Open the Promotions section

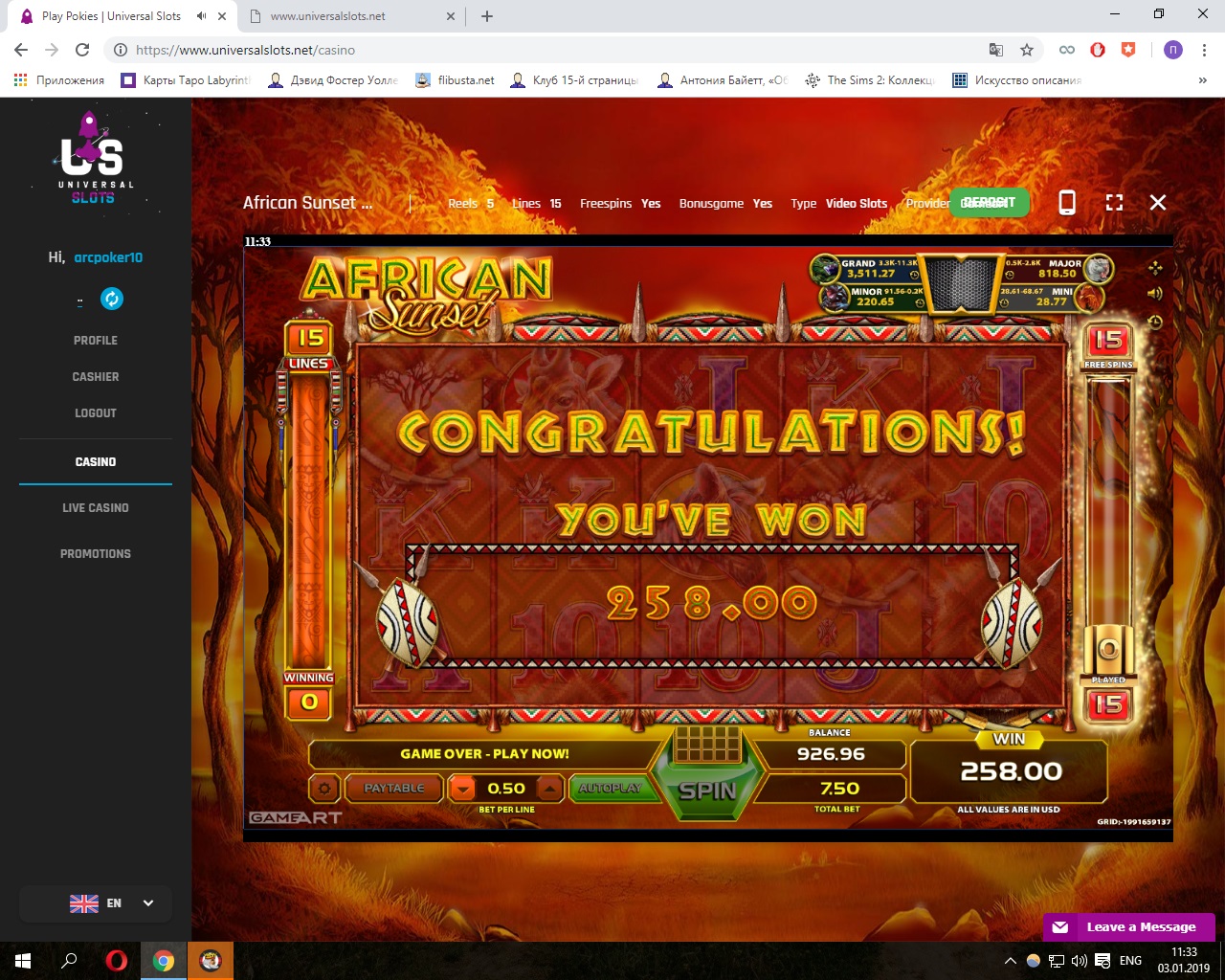coord(96,554)
